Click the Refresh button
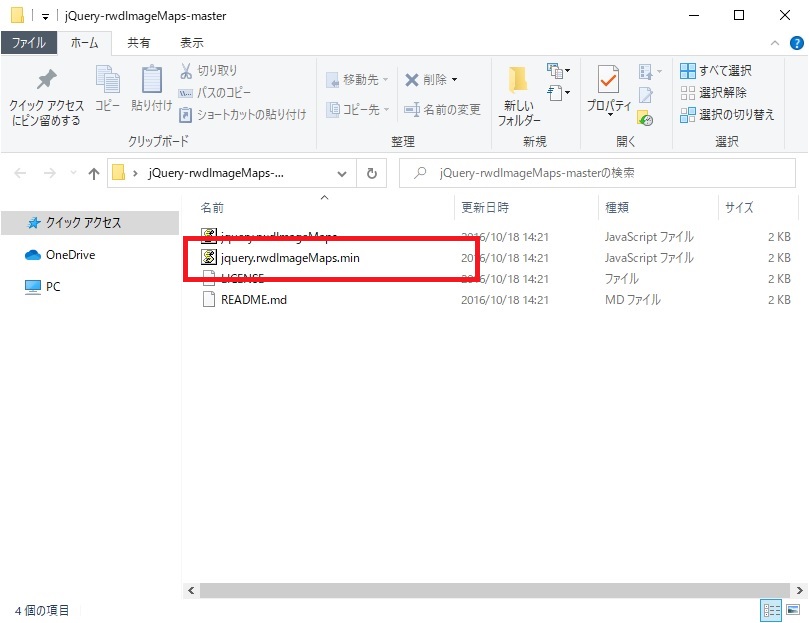This screenshot has width=809, height=623. pyautogui.click(x=372, y=173)
